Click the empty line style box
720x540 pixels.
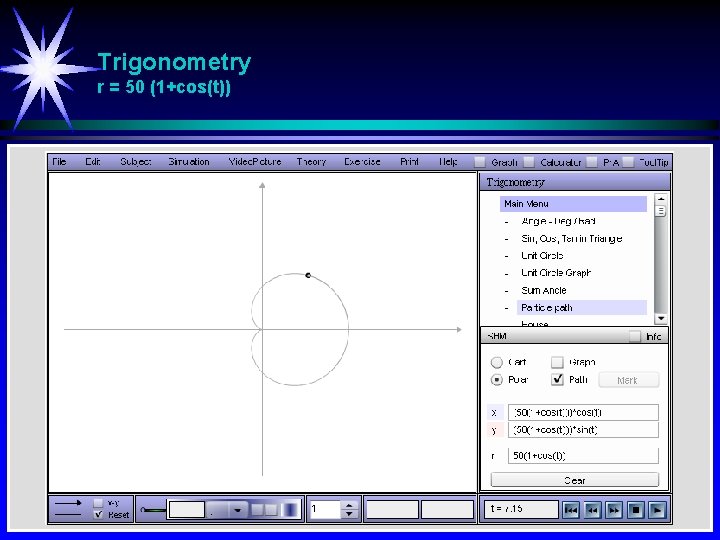tap(186, 510)
